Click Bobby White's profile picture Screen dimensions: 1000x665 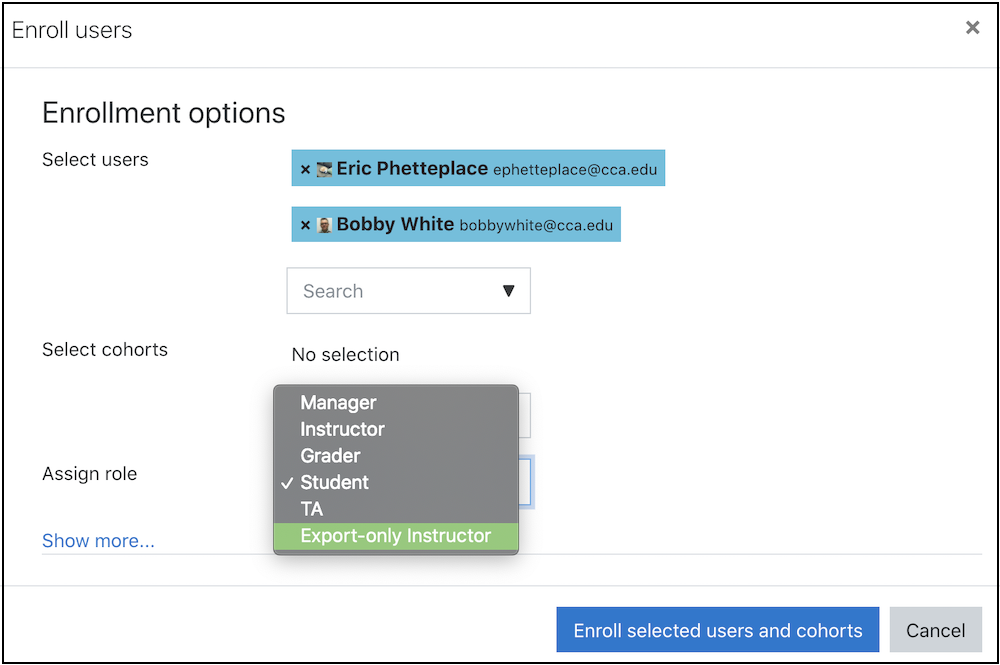pos(325,225)
